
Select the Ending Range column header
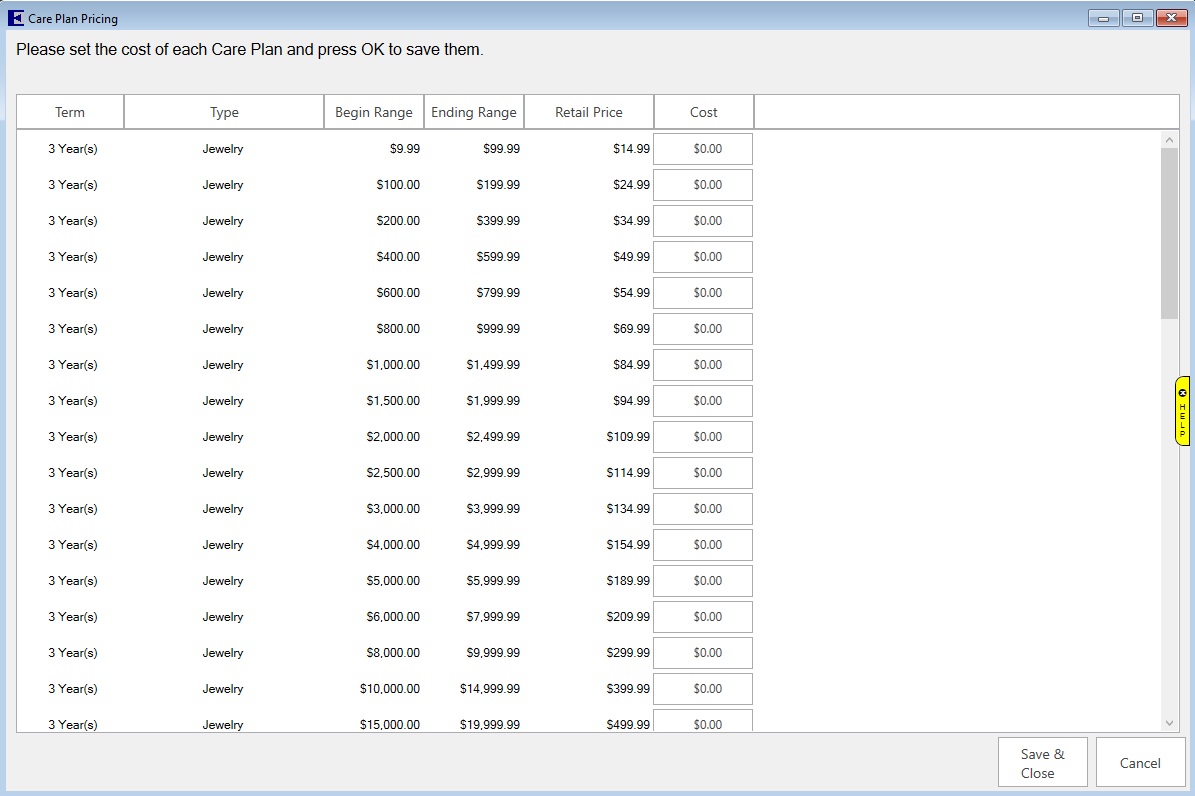[474, 112]
